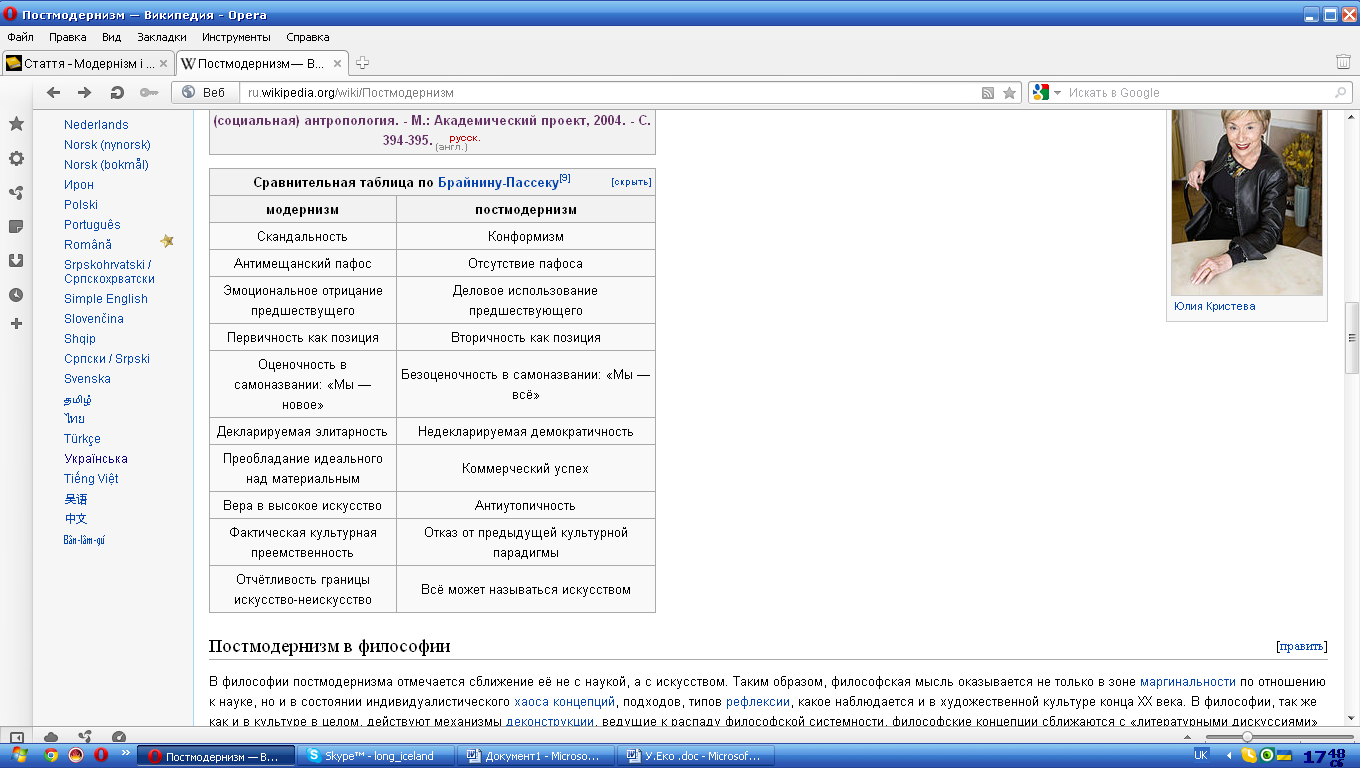Toggle Opera Turbo speedometer icon
The image size is (1360, 768).
(x=119, y=737)
